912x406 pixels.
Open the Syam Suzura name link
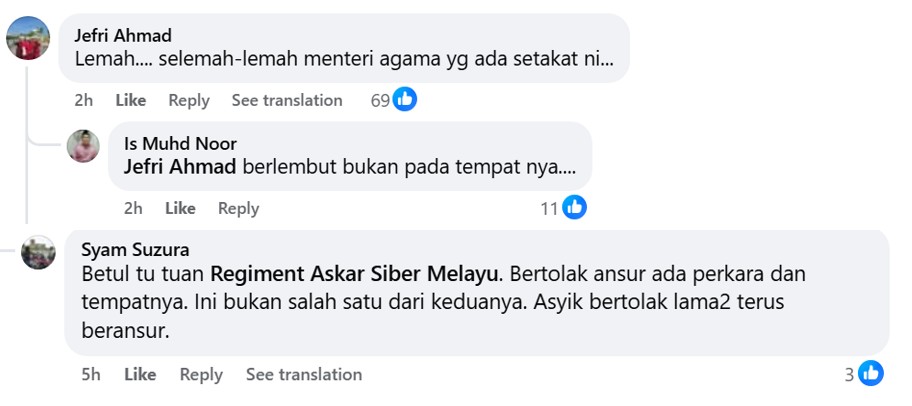pos(135,249)
